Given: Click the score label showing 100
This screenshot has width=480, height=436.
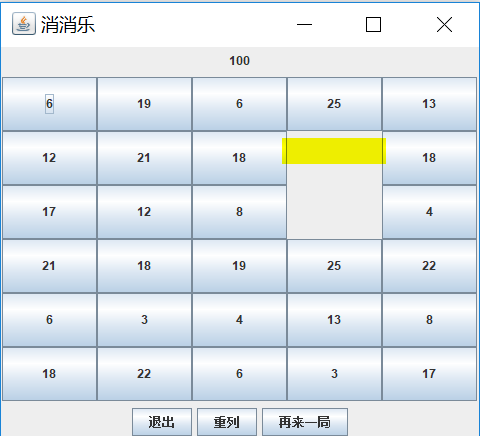Looking at the screenshot, I should (239, 61).
